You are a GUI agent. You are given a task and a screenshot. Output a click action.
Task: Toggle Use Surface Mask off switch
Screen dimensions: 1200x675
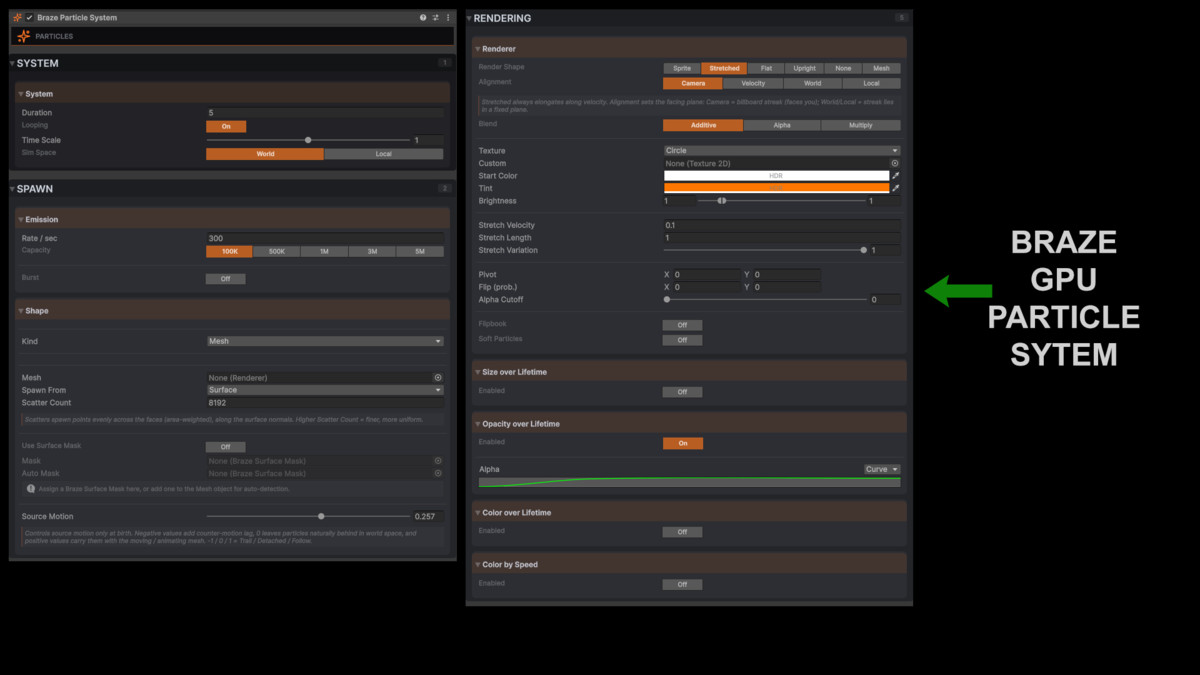pyautogui.click(x=226, y=447)
